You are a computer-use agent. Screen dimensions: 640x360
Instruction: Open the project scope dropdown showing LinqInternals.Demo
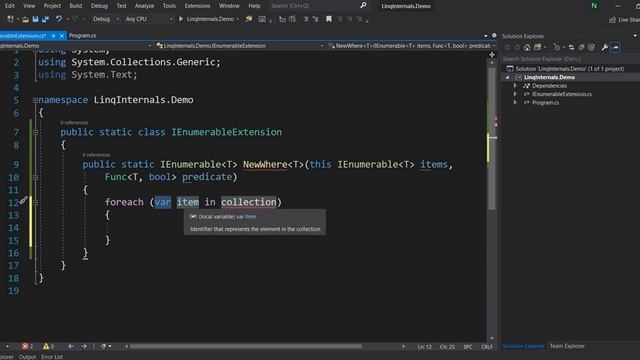coord(77,46)
